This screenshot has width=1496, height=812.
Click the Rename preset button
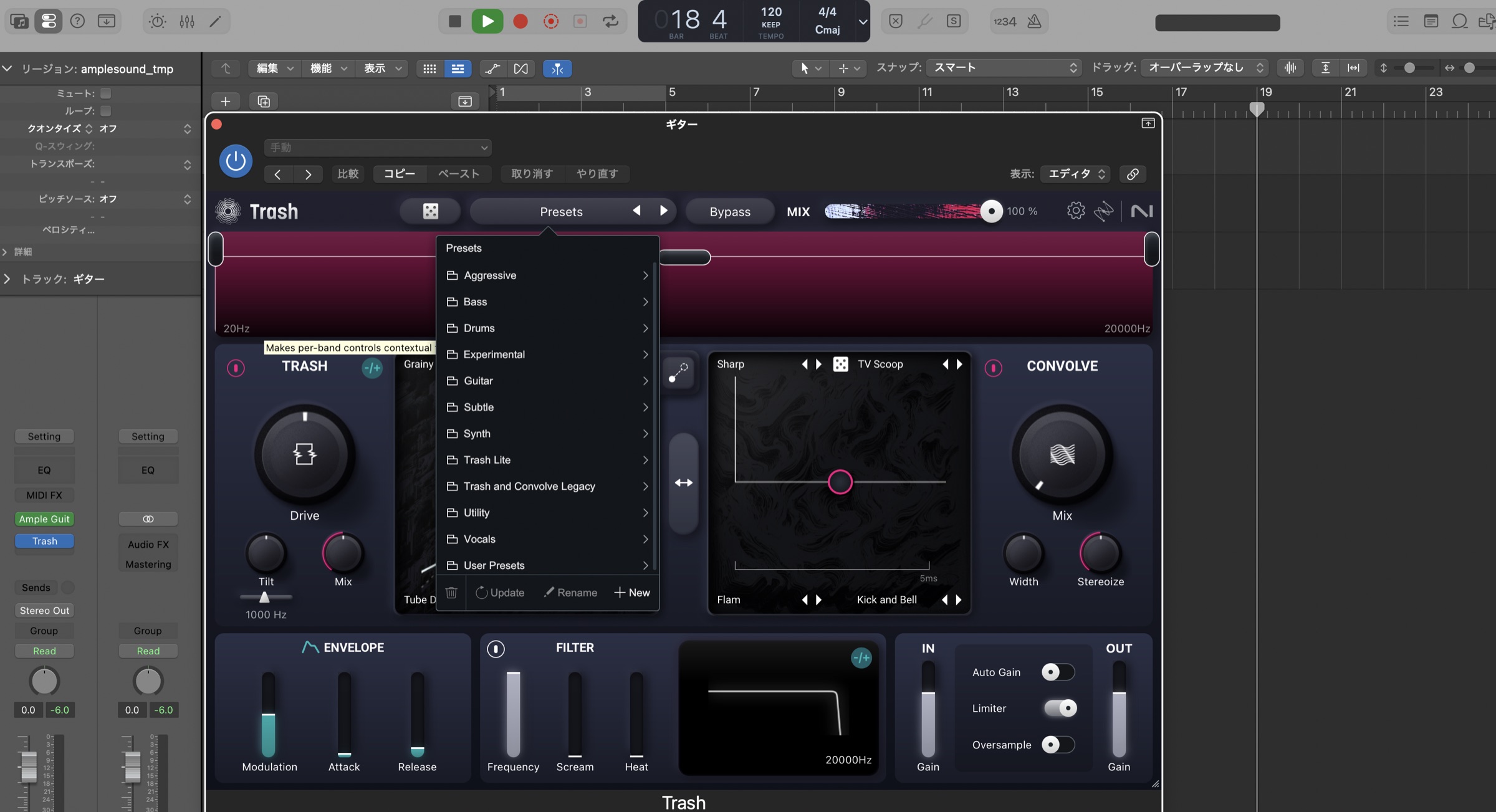point(570,593)
